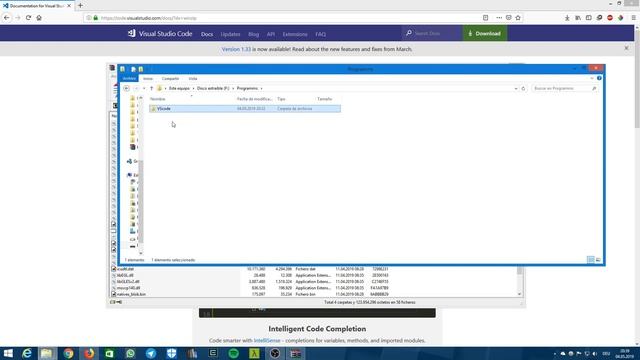The image size is (640, 360).
Task: Reload the page in Firefox
Action: (x=28, y=18)
